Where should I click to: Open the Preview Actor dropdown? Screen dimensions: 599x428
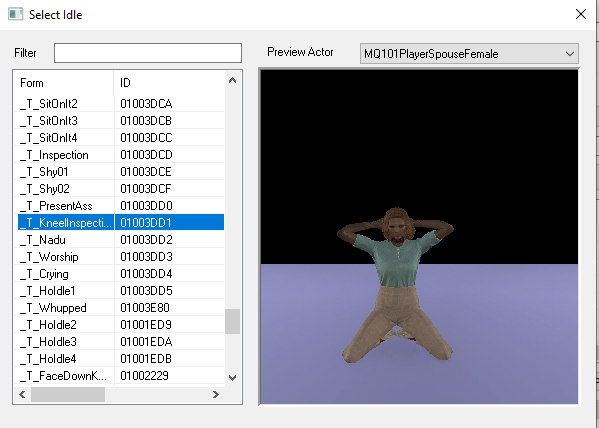coord(469,54)
